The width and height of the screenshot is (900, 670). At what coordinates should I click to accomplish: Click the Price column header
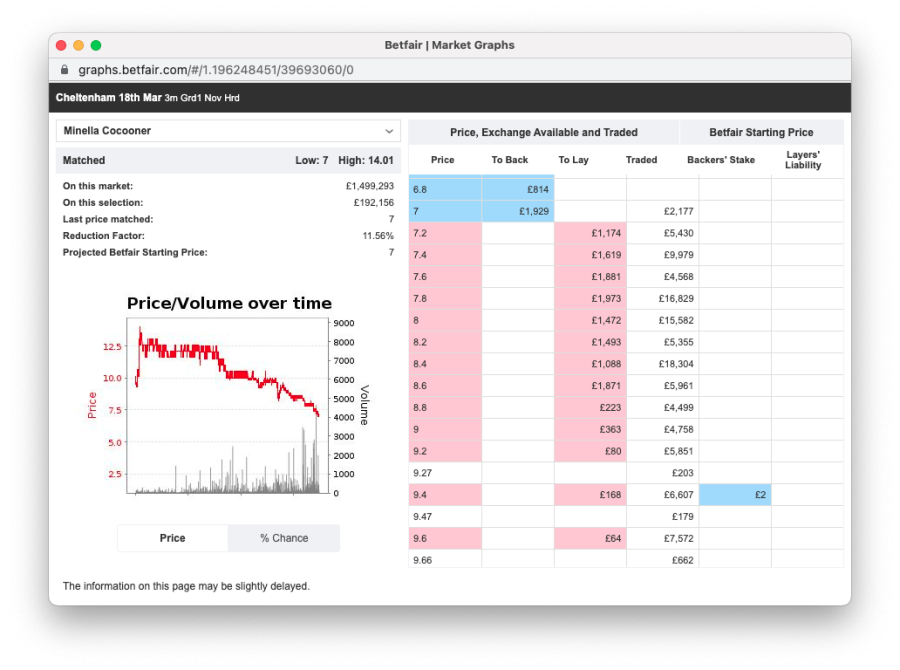pyautogui.click(x=443, y=160)
